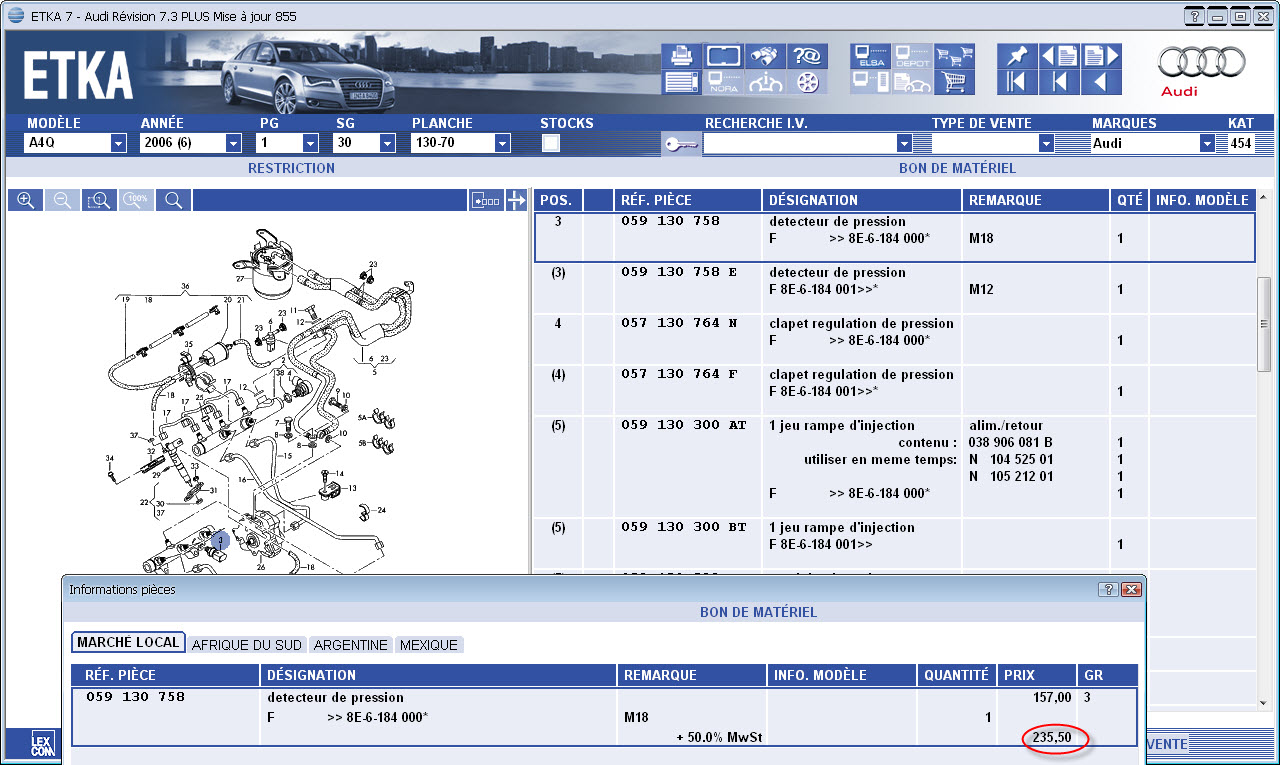Open the binoculars search tool
The image size is (1280, 765).
(764, 56)
